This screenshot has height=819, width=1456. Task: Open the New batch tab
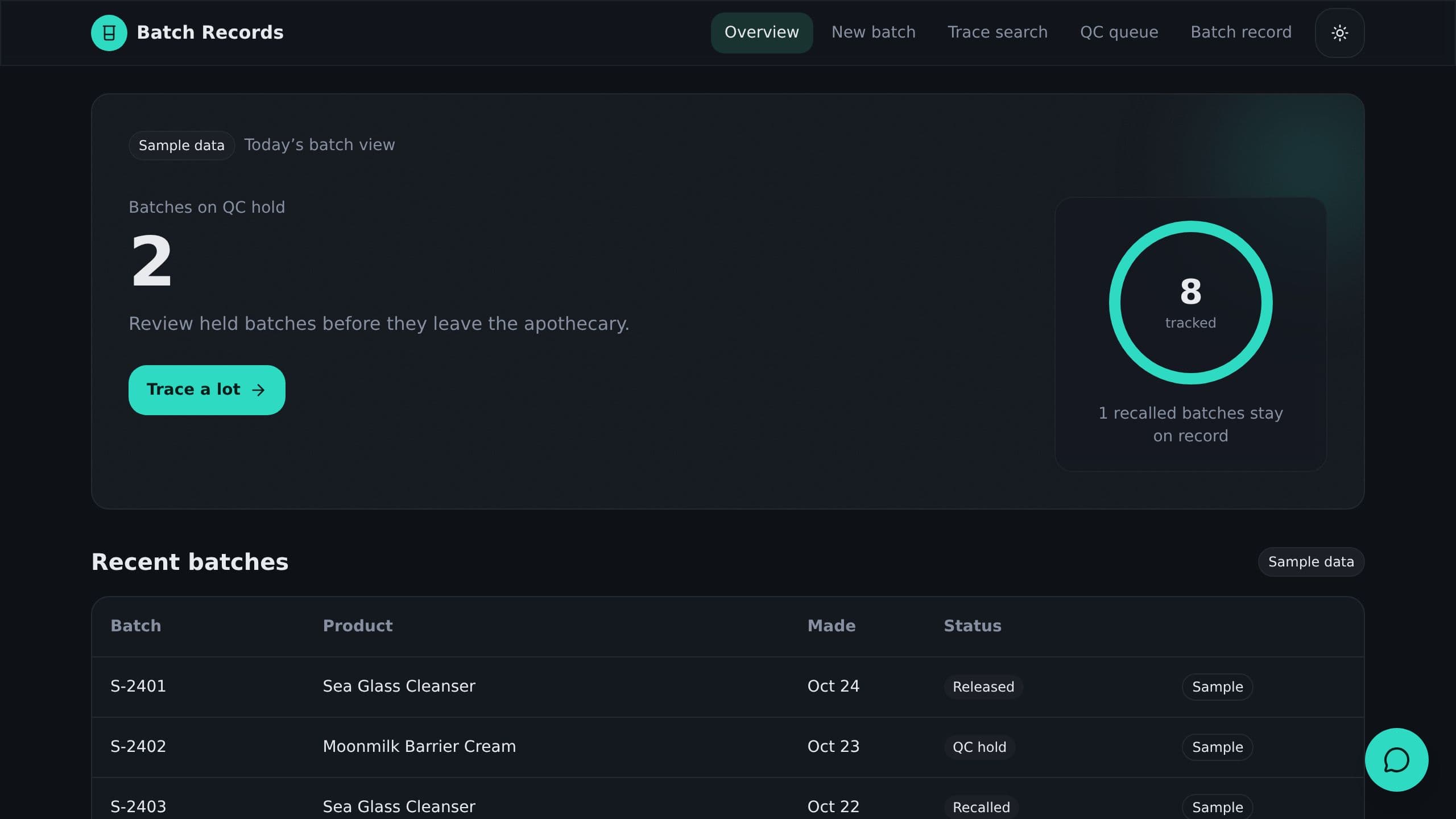874,32
